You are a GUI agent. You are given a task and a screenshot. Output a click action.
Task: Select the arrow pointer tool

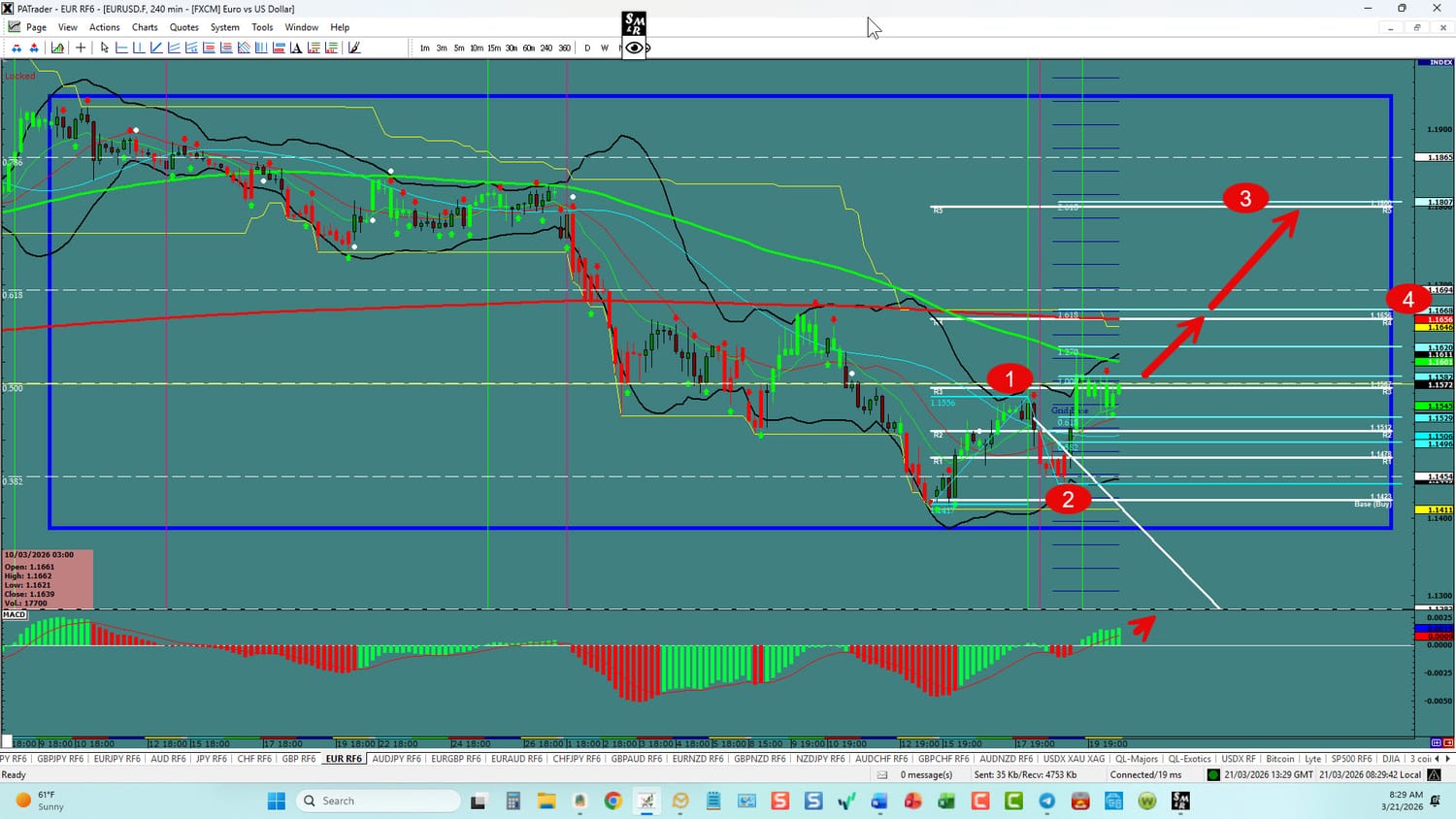pos(105,48)
